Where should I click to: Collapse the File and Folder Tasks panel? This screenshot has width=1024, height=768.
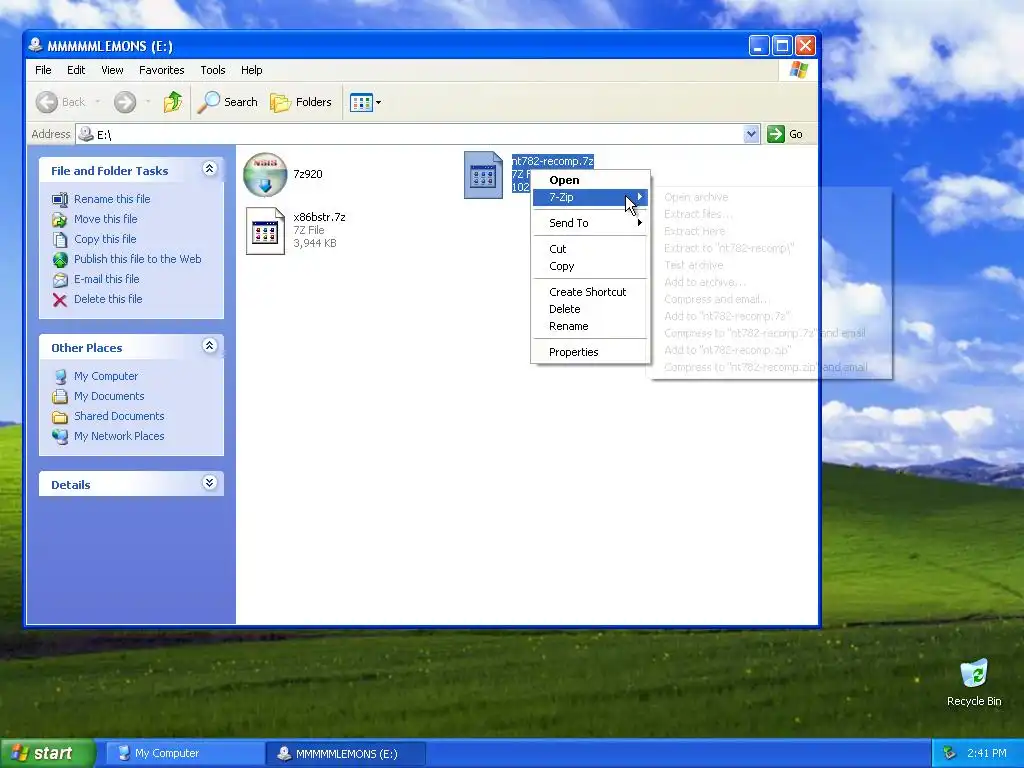(210, 169)
